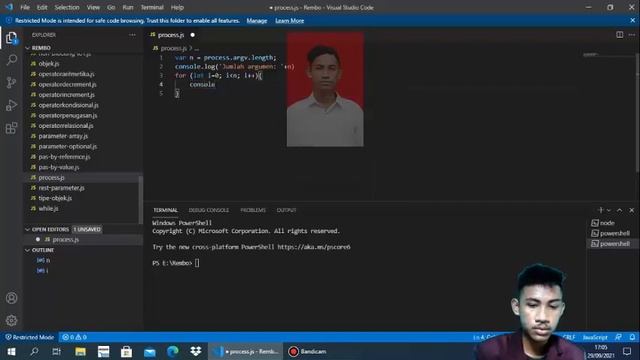Open Microsoft Store from taskbar
Viewport: 640px width, 360px height.
click(127, 351)
